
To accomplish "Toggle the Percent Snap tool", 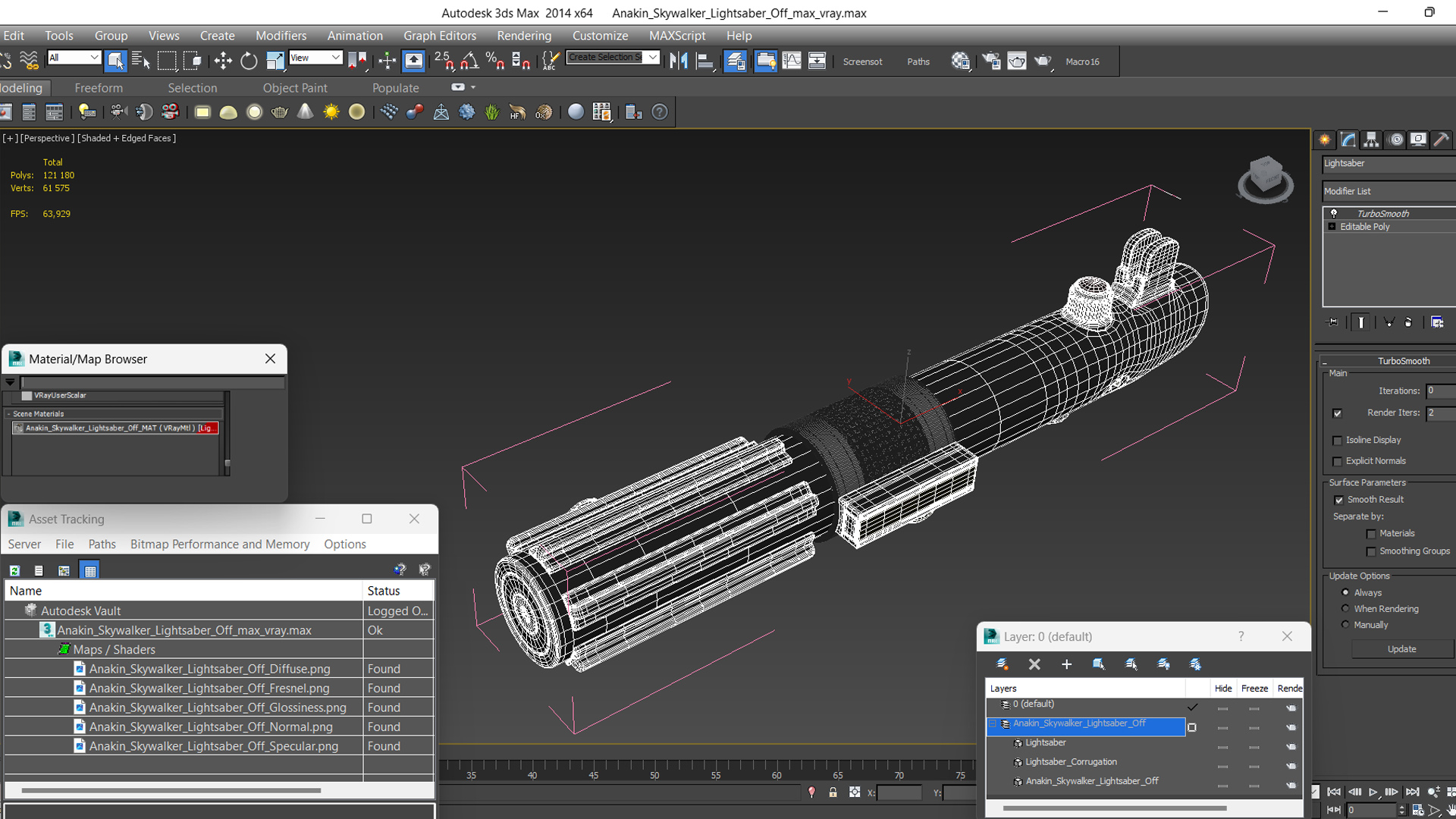I will coord(495,61).
